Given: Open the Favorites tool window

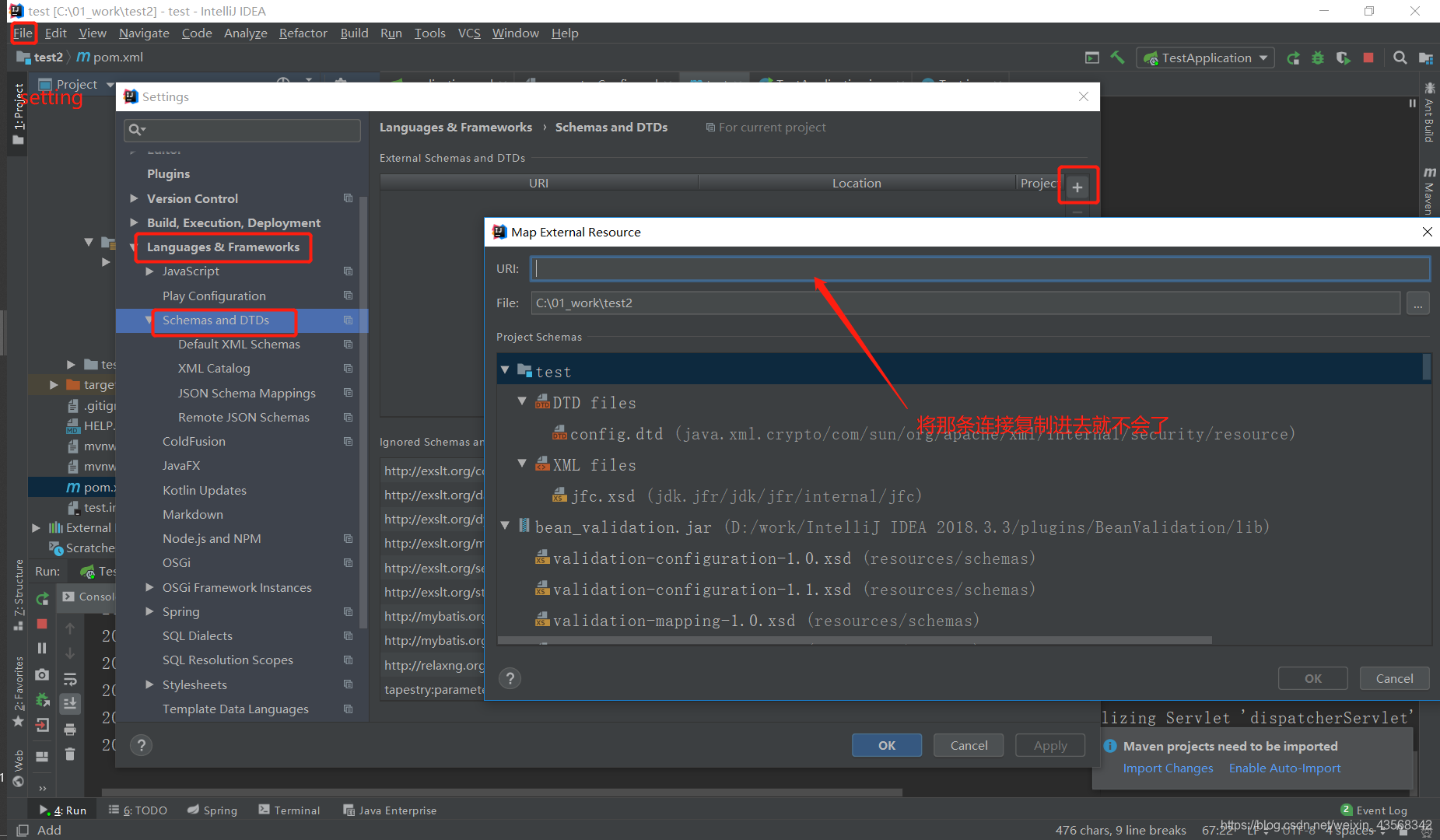Looking at the screenshot, I should coord(18,691).
